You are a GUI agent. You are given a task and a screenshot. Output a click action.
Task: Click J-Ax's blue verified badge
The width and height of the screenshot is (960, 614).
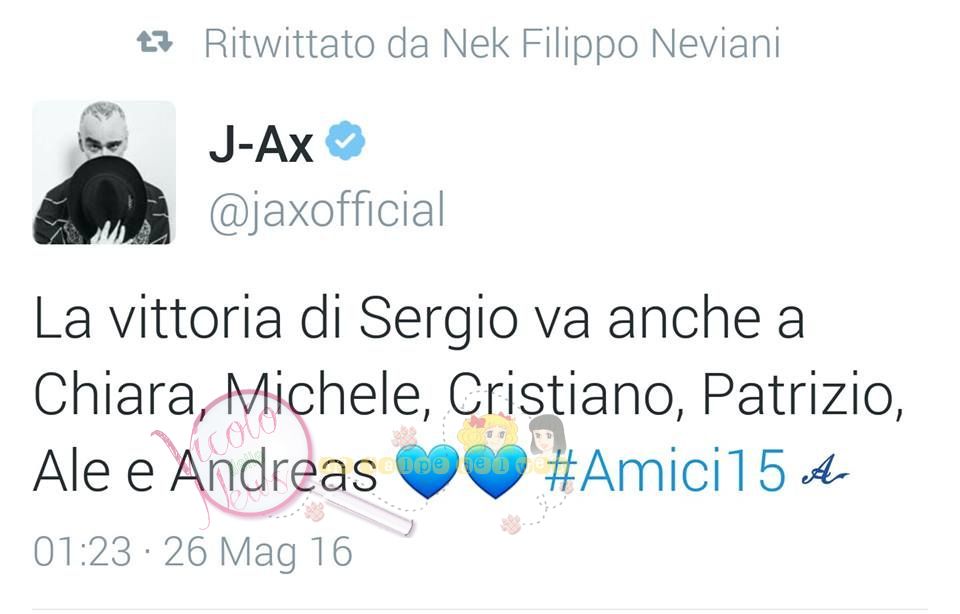click(x=345, y=141)
